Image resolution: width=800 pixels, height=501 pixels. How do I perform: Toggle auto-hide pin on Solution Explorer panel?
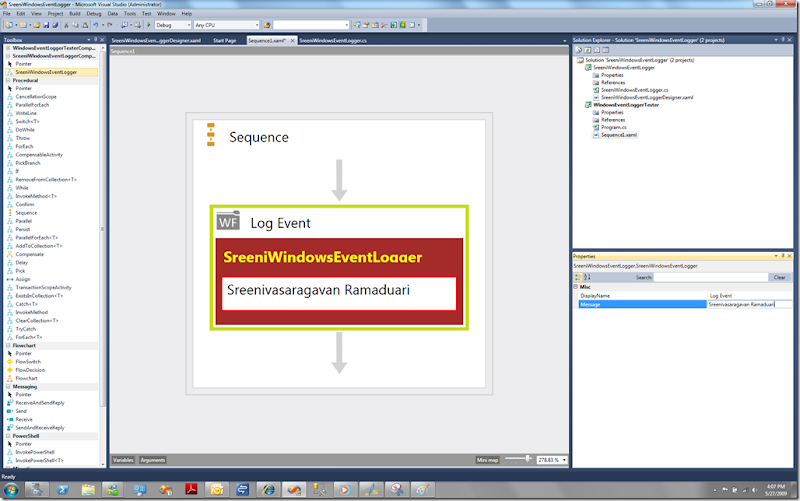tap(783, 40)
